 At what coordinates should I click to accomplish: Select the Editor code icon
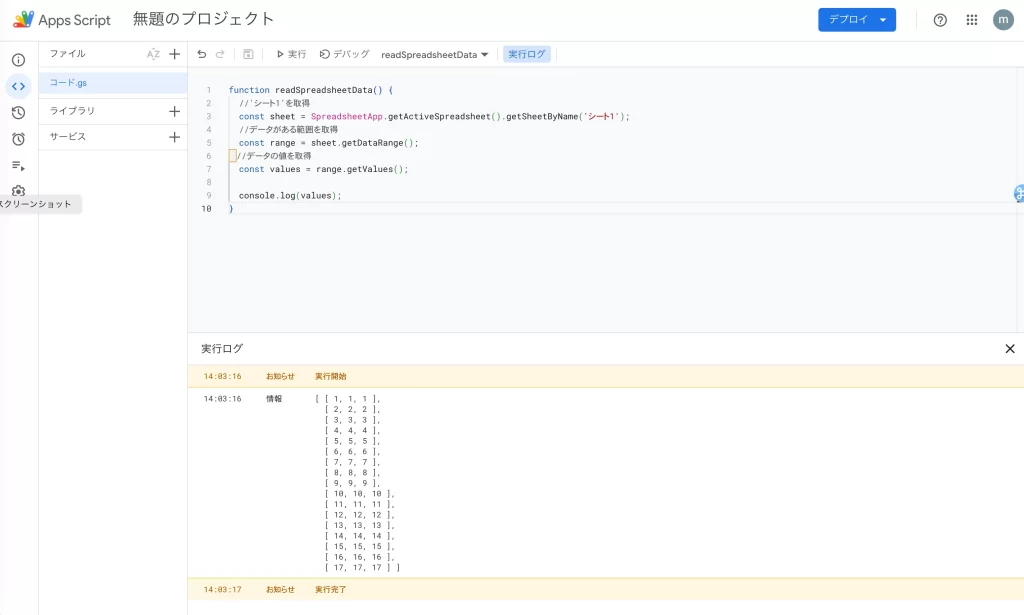coord(18,86)
